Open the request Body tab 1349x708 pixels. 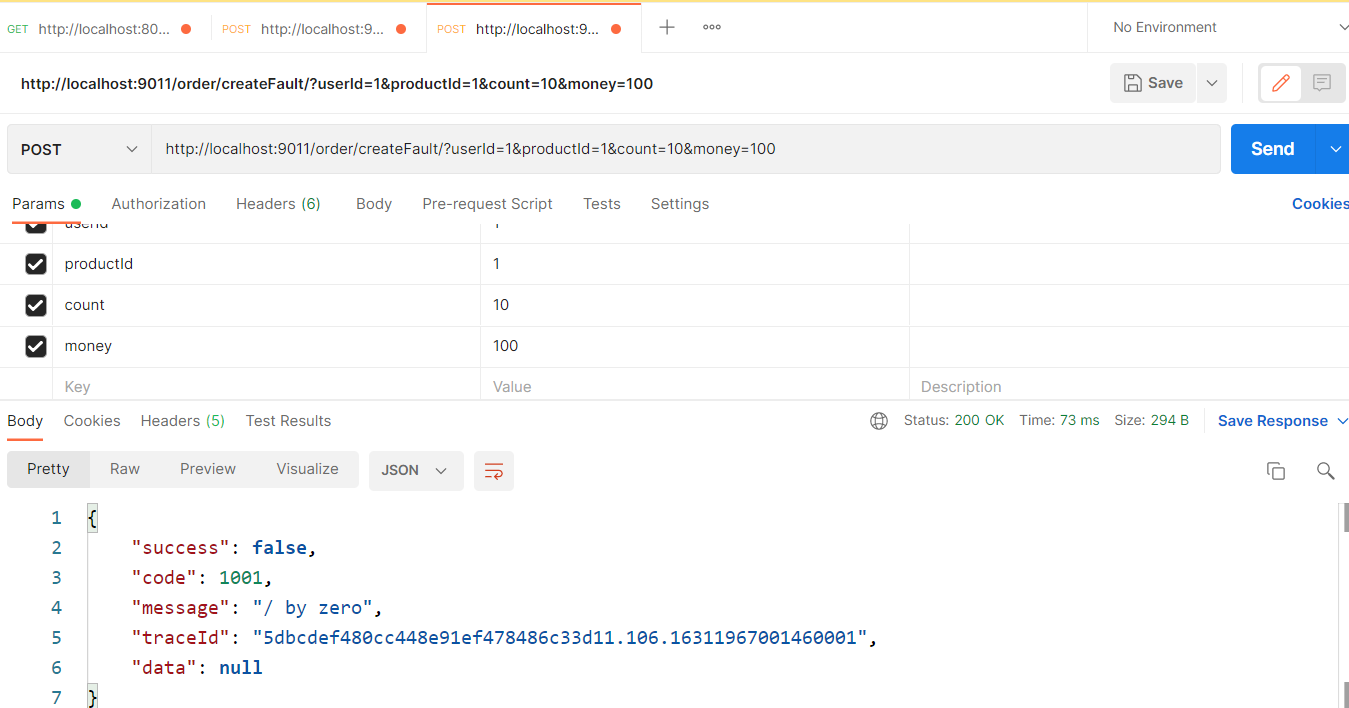point(374,204)
